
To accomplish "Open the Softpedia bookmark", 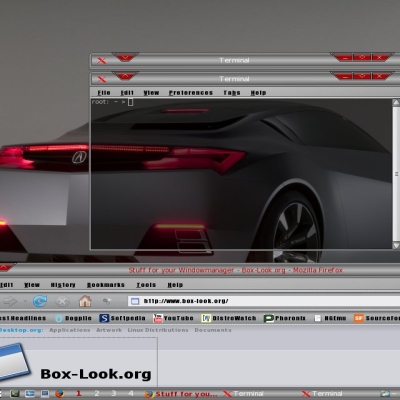I will (122, 318).
